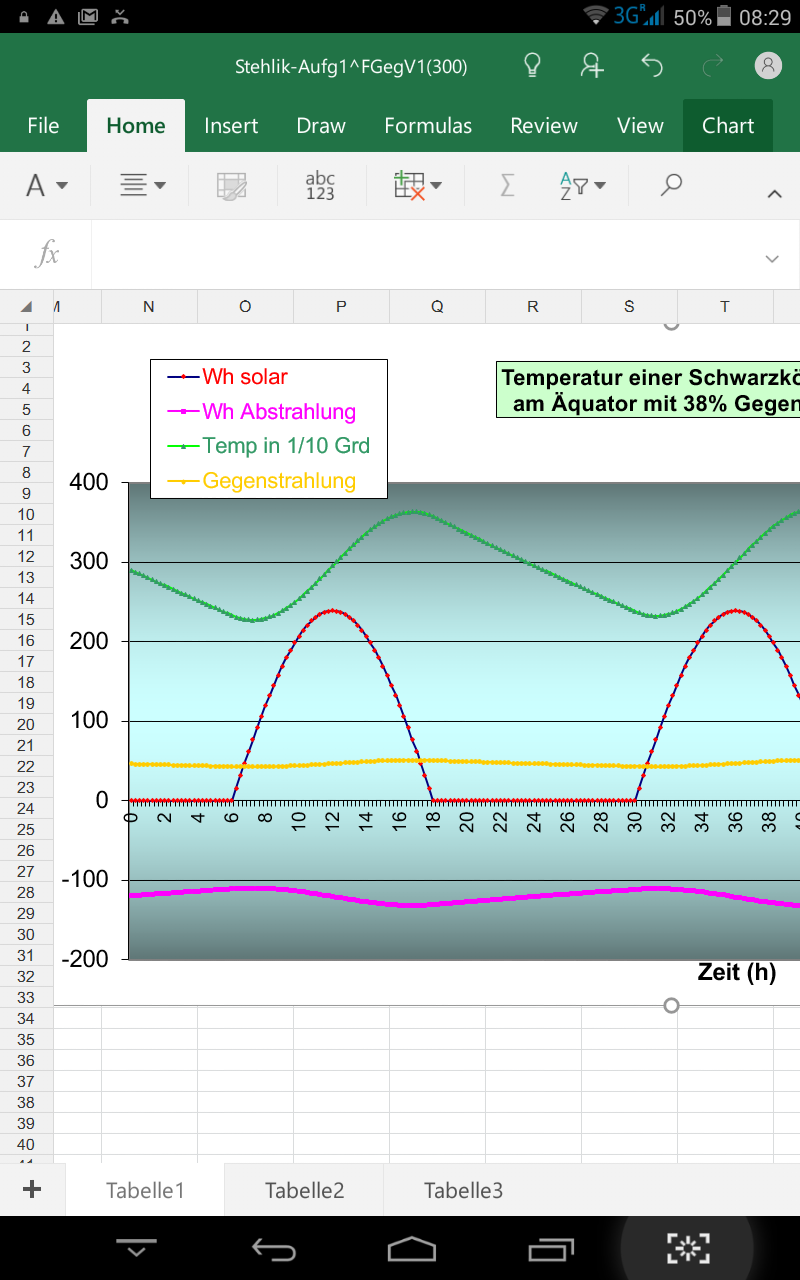Tap the AutoSum sigma icon
This screenshot has height=1280, width=800.
point(507,186)
